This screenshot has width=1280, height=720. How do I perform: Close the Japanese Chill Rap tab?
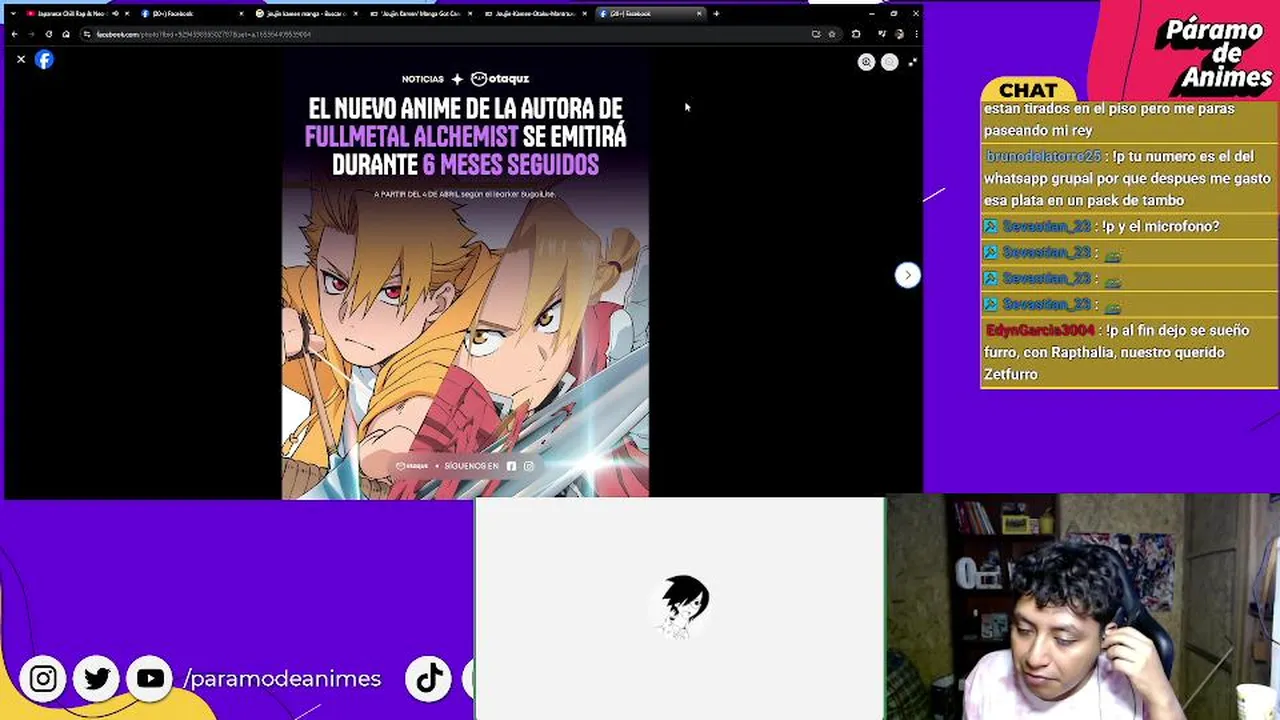127,14
